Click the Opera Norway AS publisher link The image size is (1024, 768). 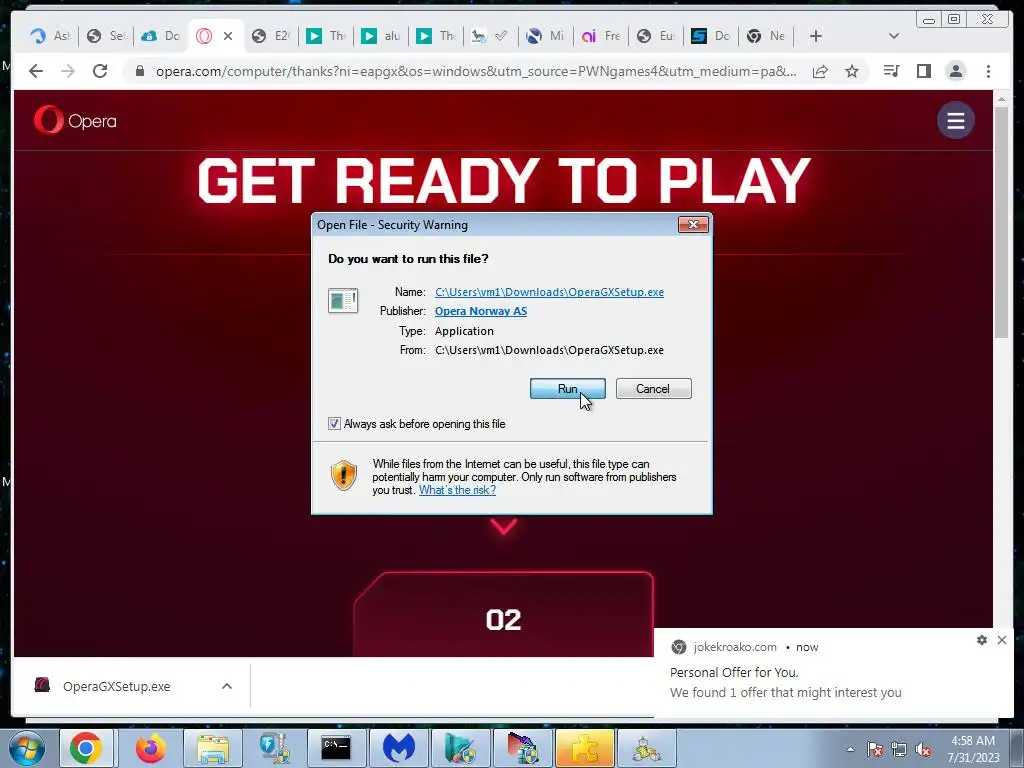[481, 311]
